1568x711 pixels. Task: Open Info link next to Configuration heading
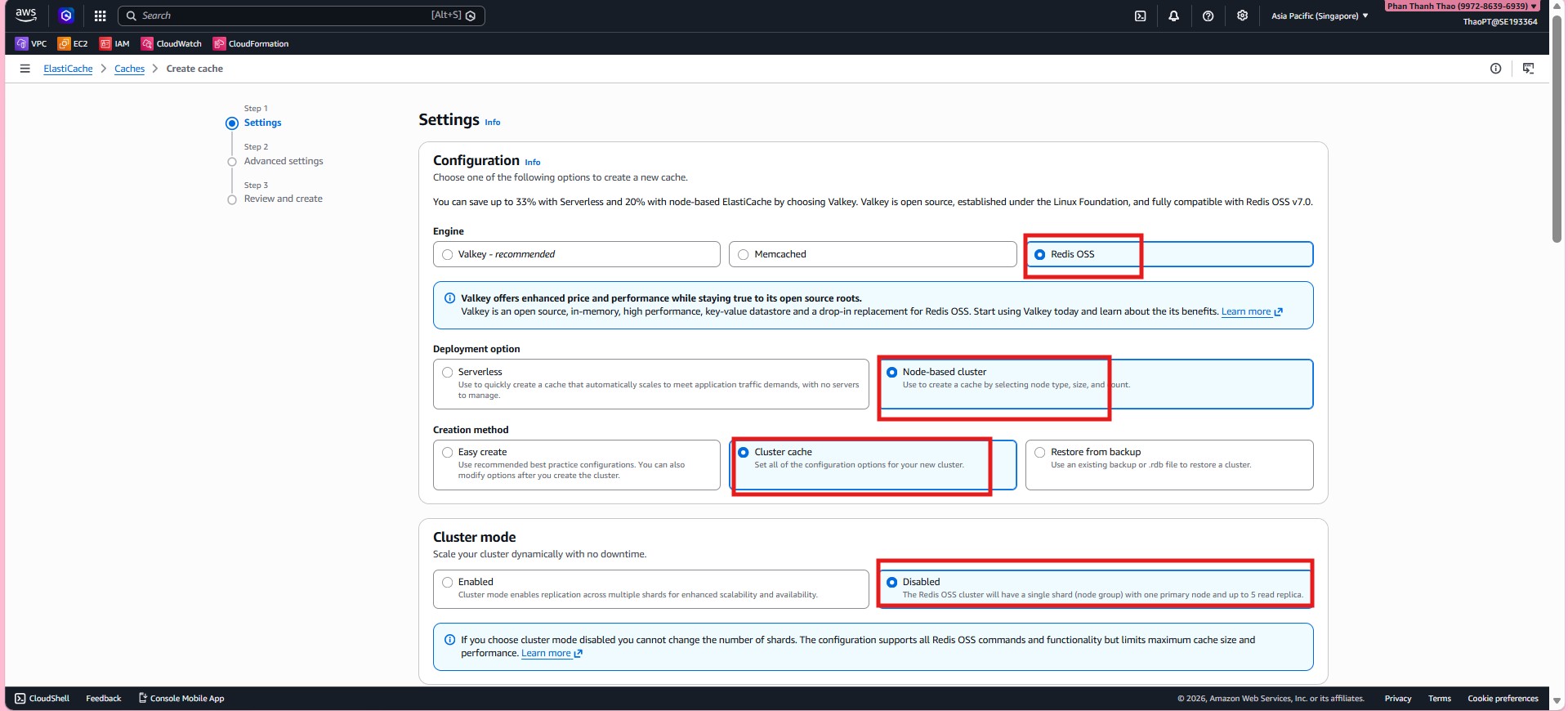(x=532, y=163)
